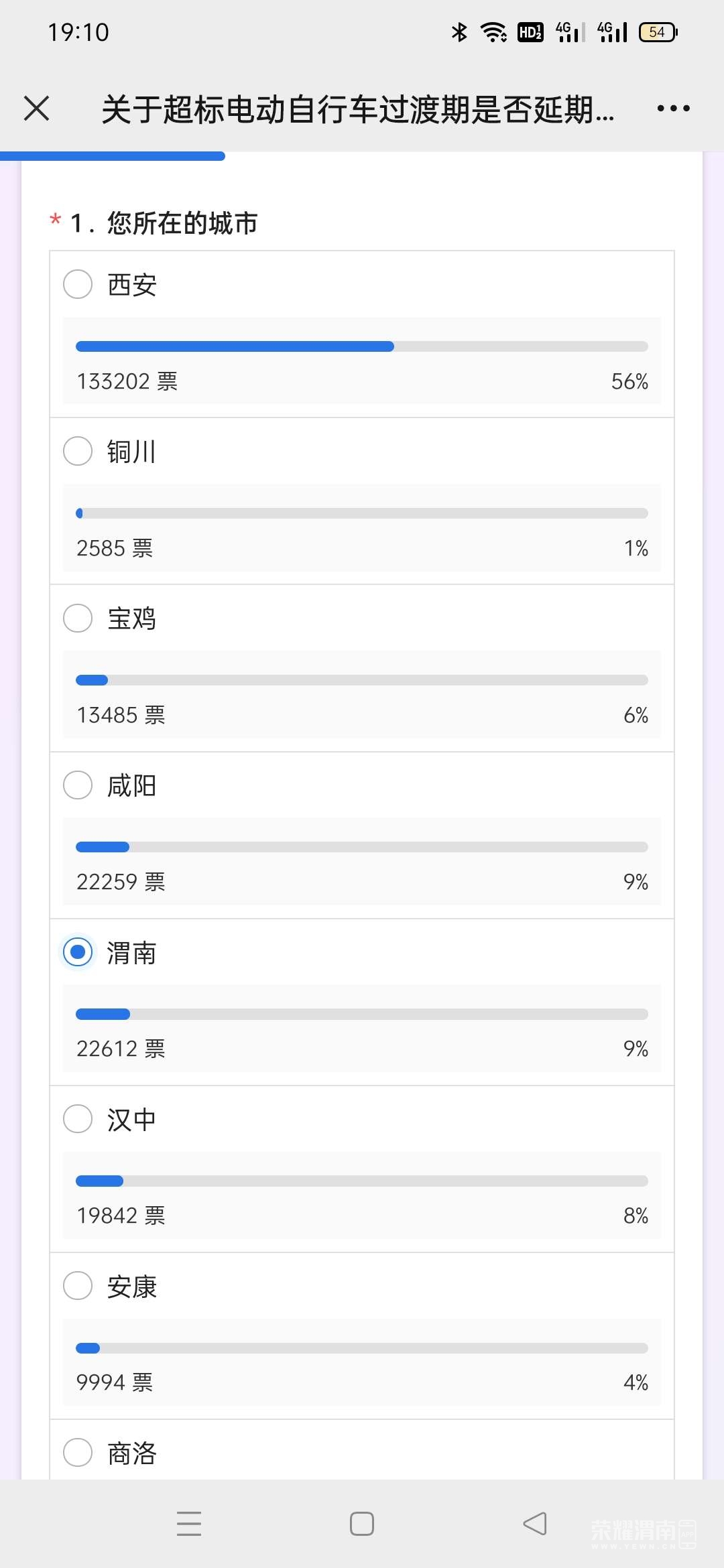The width and height of the screenshot is (724, 1568).
Task: Tap the survey title text in header
Action: click(x=357, y=109)
